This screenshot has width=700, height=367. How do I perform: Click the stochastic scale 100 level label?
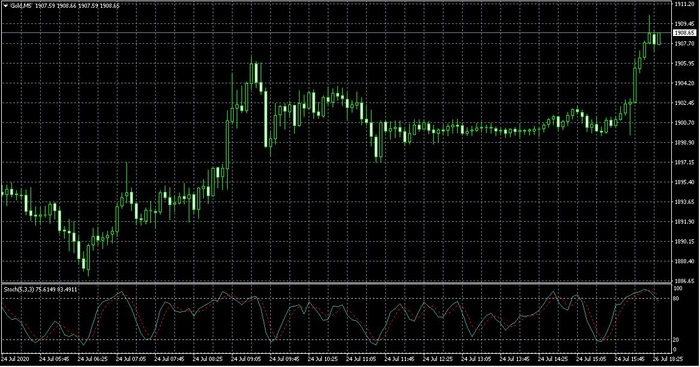tap(678, 288)
